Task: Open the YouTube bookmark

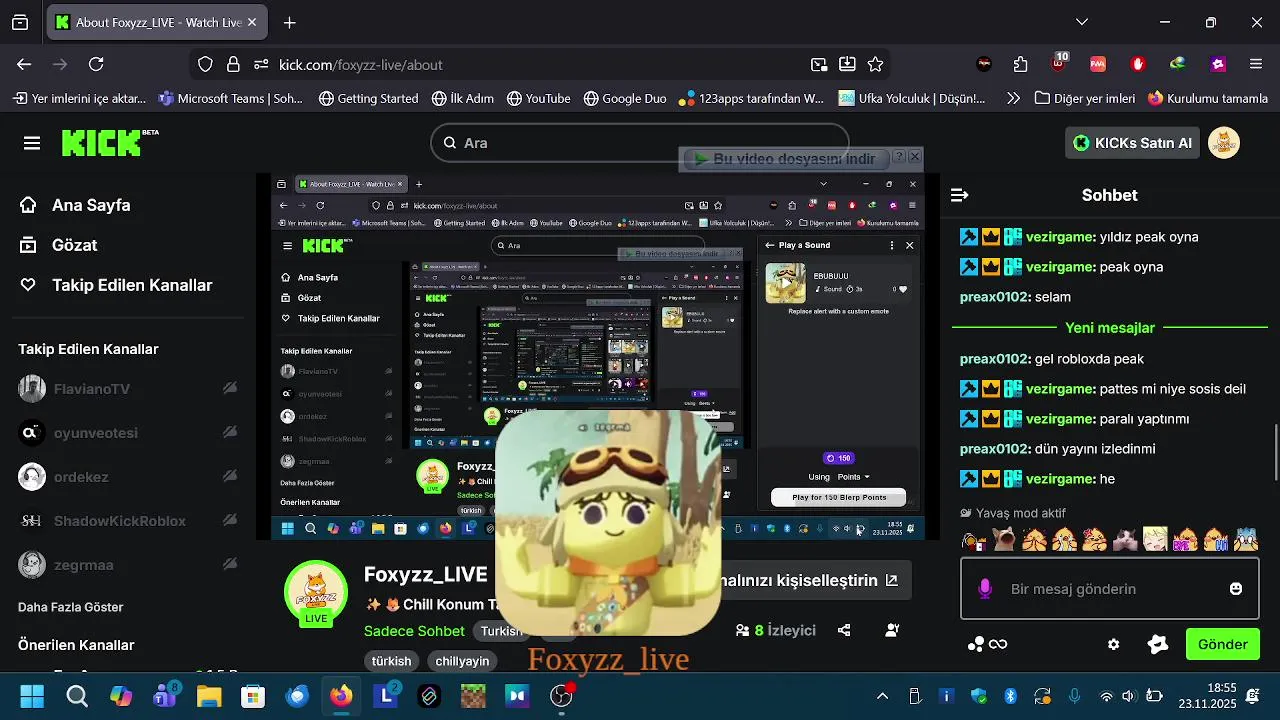Action: [538, 98]
